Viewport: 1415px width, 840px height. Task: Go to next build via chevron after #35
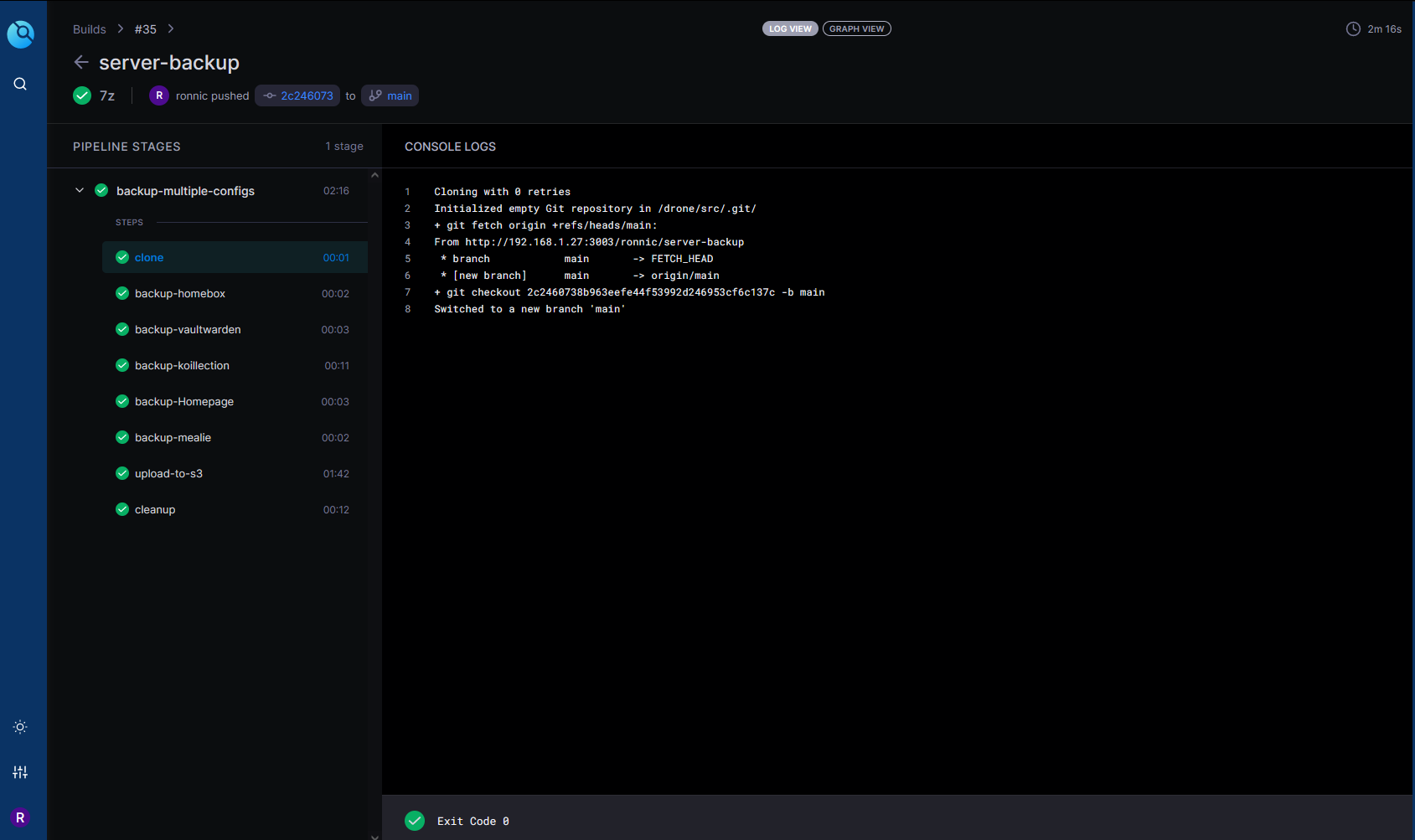[x=171, y=29]
